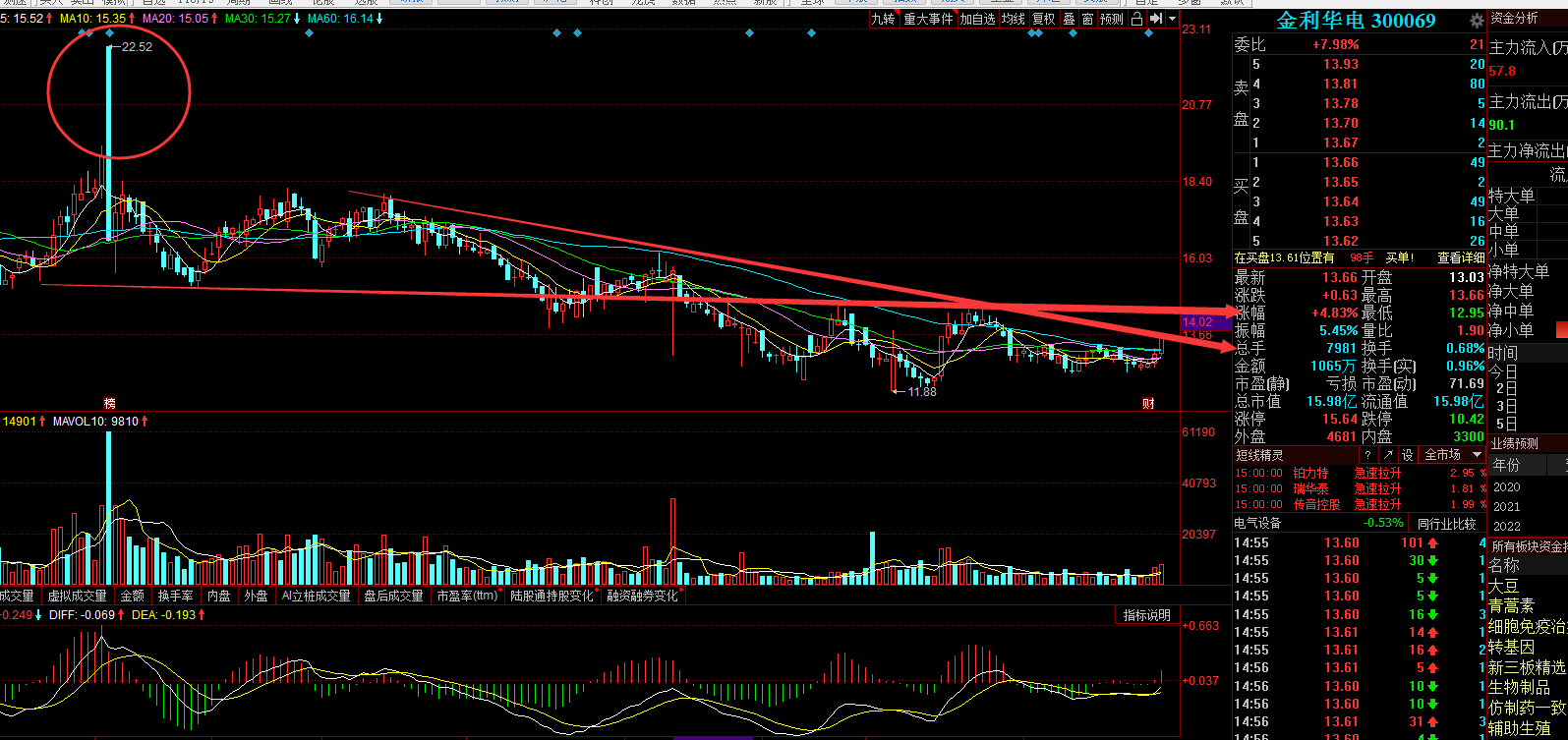Image resolution: width=1568 pixels, height=740 pixels.
Task: Click the 大豆 sector row
Action: (x=1504, y=586)
